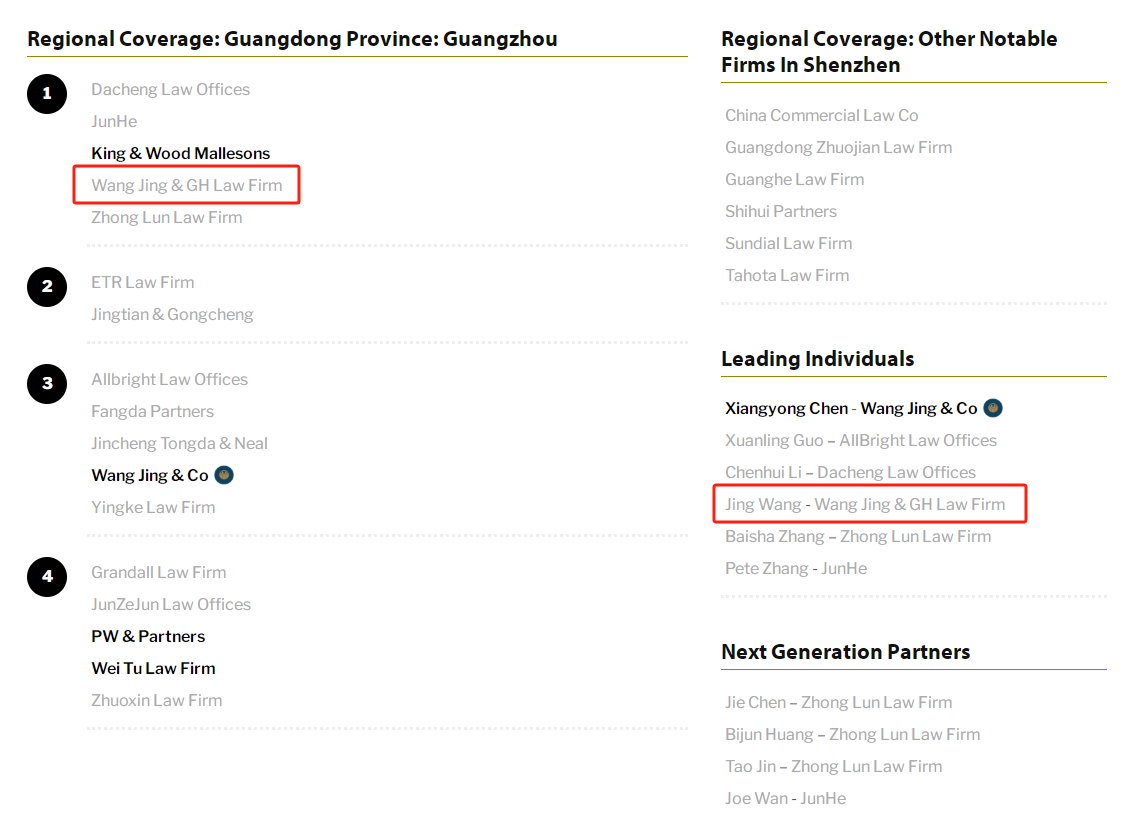Click China Commercial Law Co
The width and height of the screenshot is (1123, 818).
tap(821, 115)
